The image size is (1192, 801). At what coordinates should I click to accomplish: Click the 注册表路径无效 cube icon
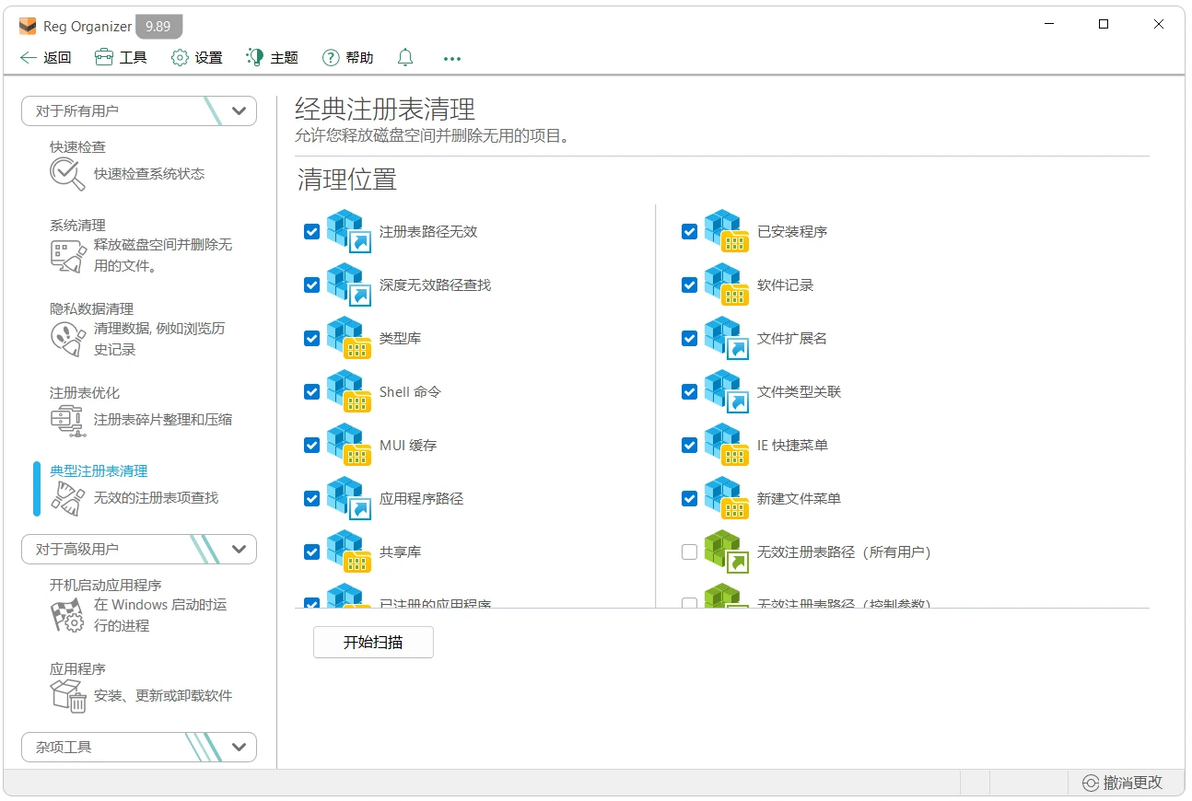pyautogui.click(x=349, y=231)
